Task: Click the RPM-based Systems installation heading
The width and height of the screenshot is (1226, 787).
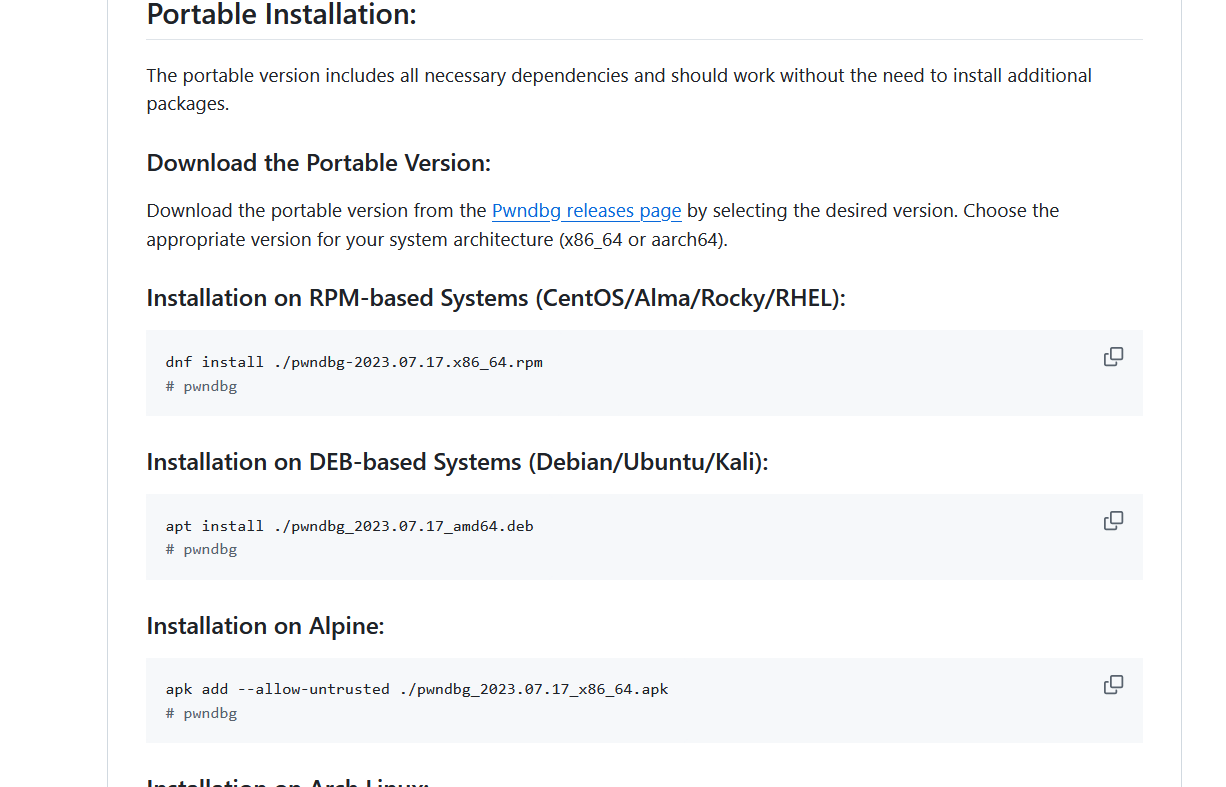Action: (495, 298)
